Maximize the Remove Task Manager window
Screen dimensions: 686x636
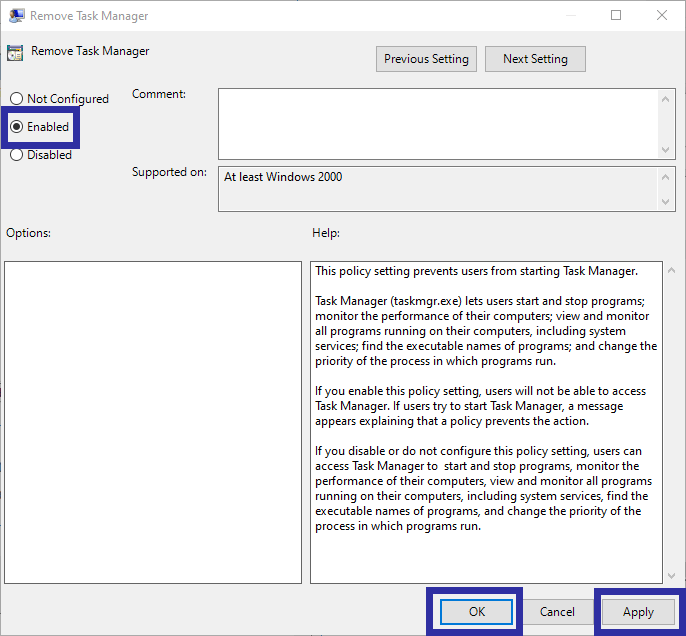pos(616,15)
